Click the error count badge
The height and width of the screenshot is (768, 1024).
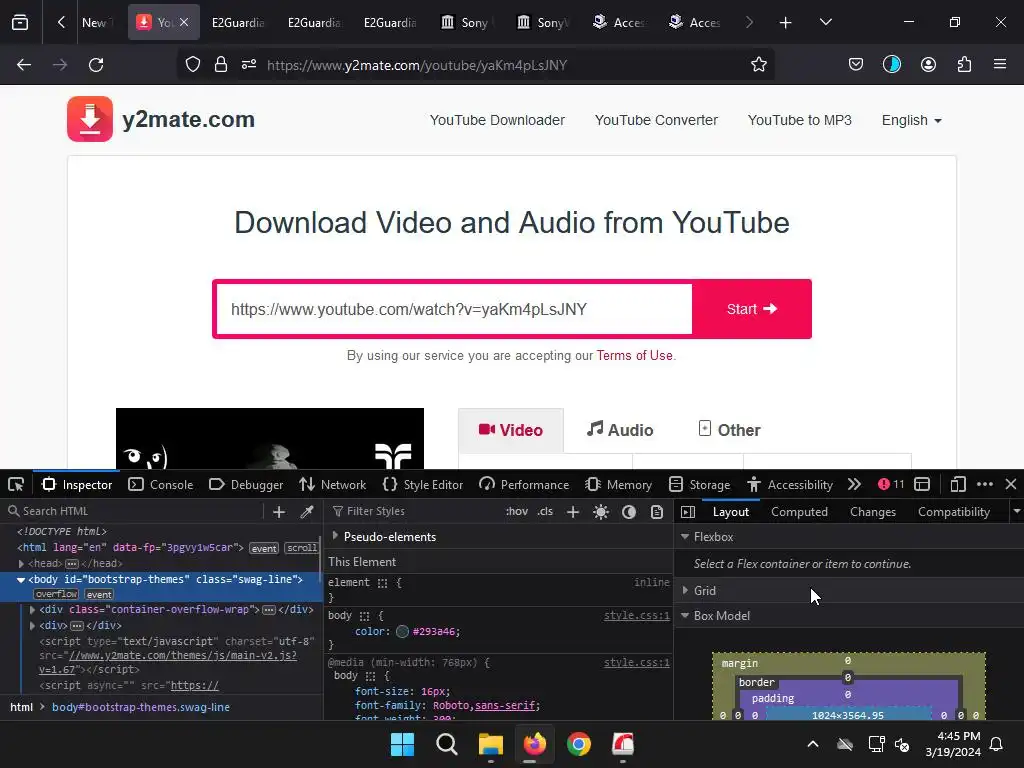pos(891,485)
